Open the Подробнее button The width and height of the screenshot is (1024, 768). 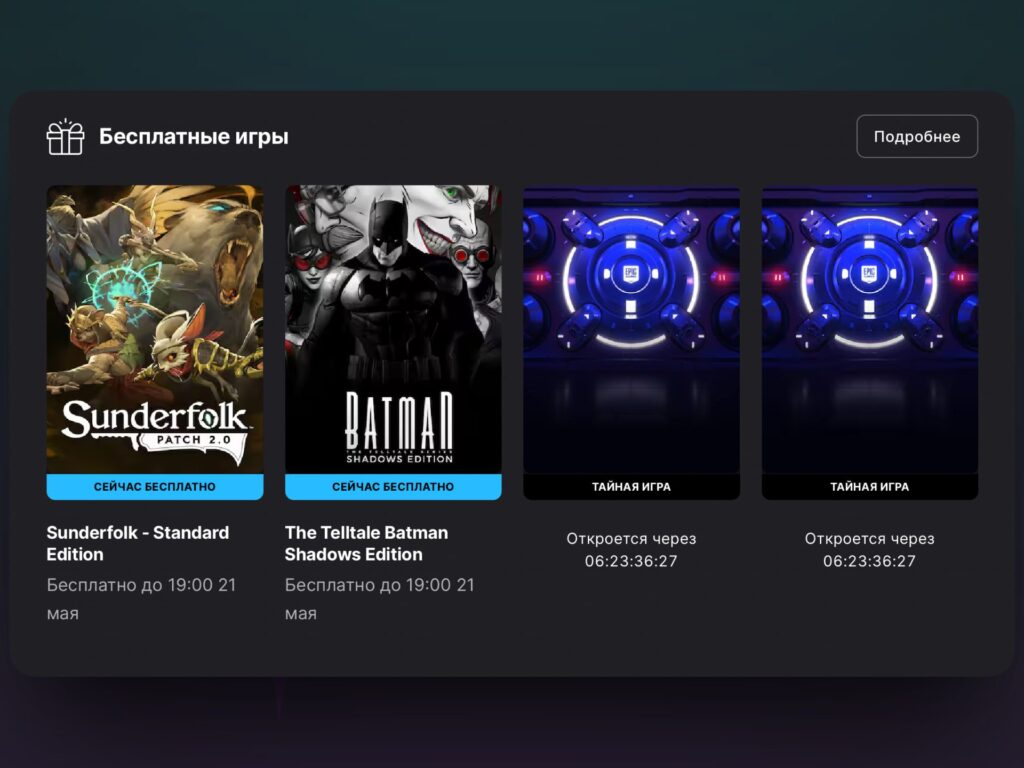[x=917, y=136]
